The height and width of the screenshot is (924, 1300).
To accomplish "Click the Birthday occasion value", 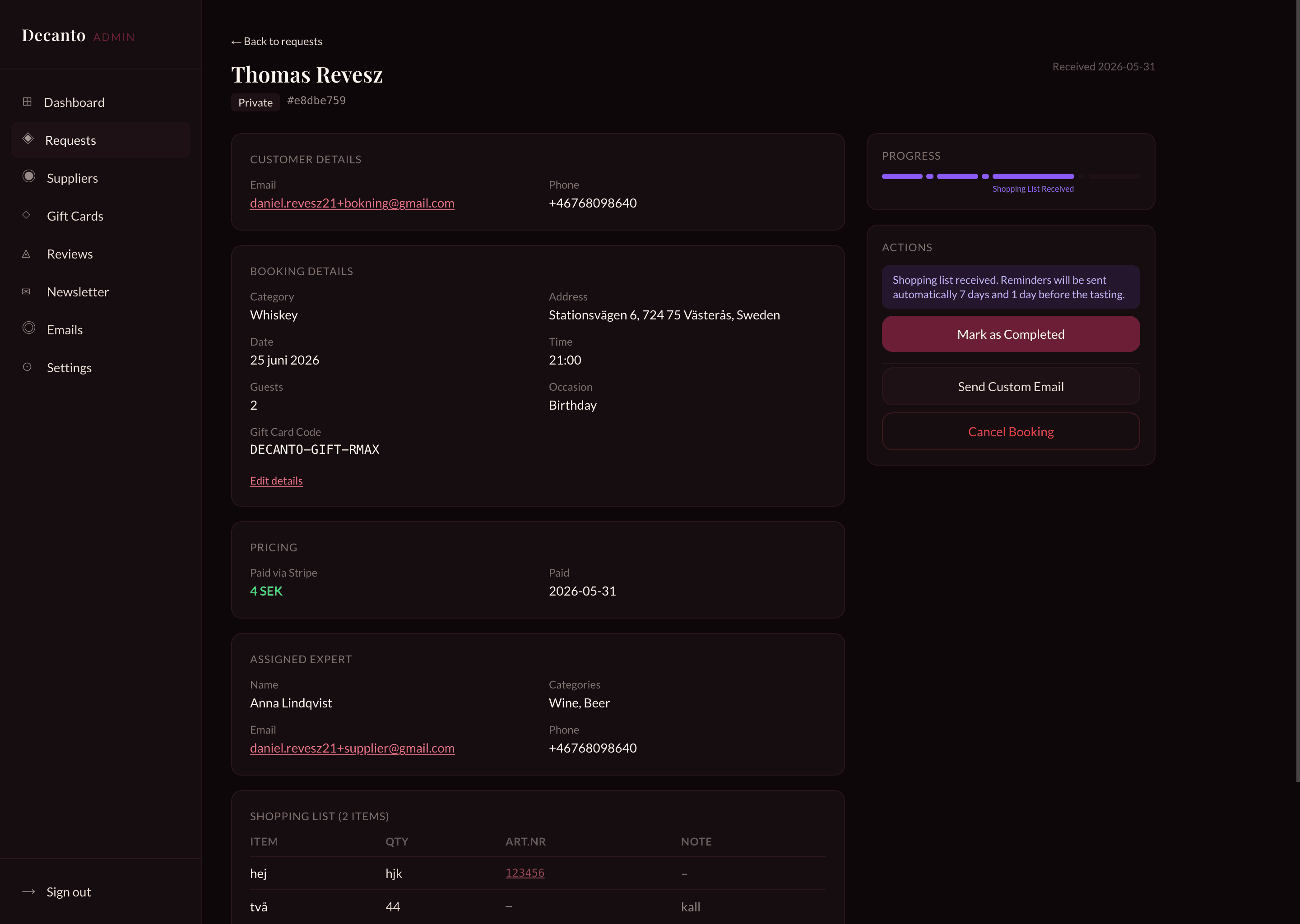I will coord(573,405).
